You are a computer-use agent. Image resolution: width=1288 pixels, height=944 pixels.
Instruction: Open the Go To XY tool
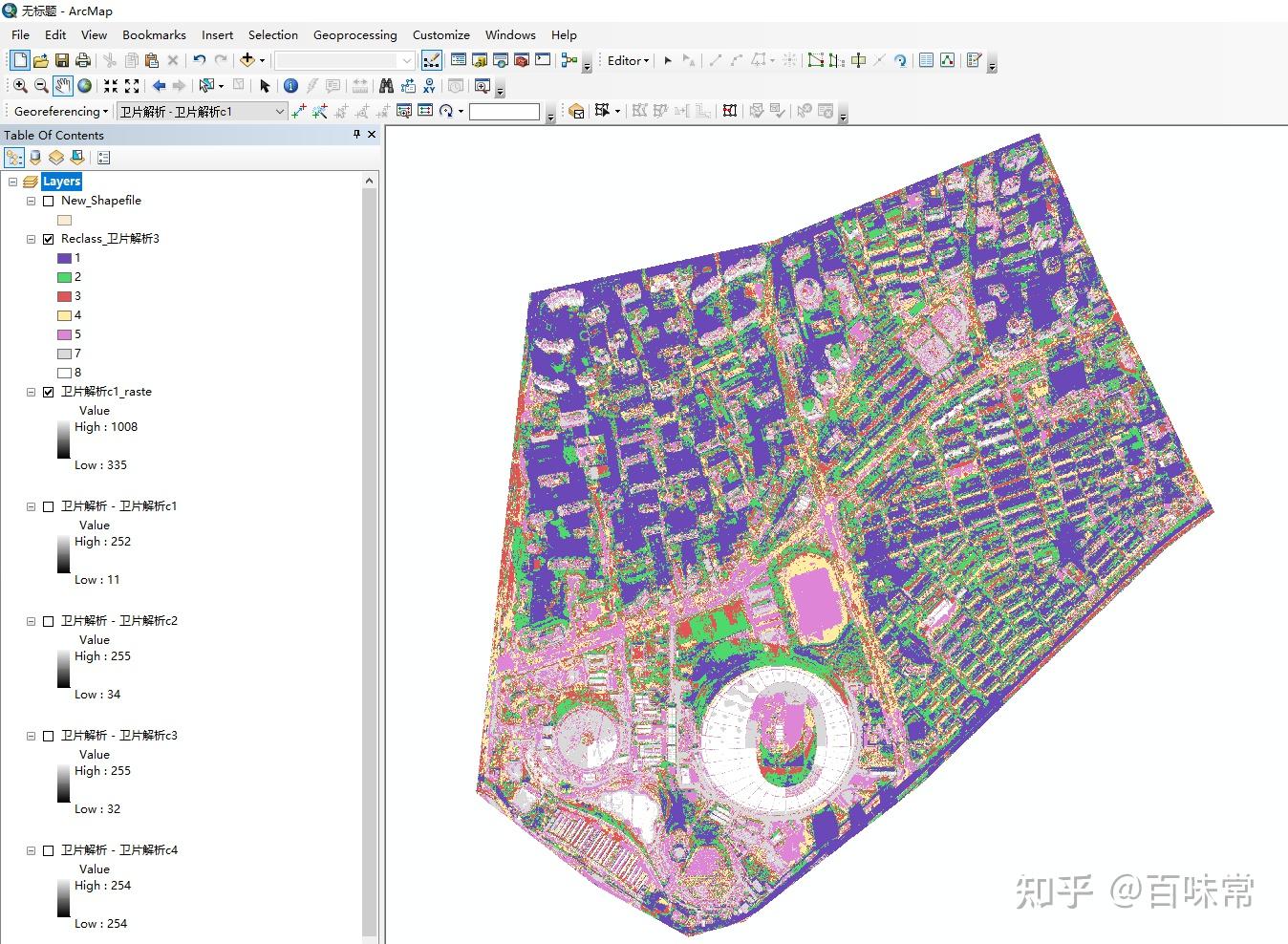click(x=429, y=86)
